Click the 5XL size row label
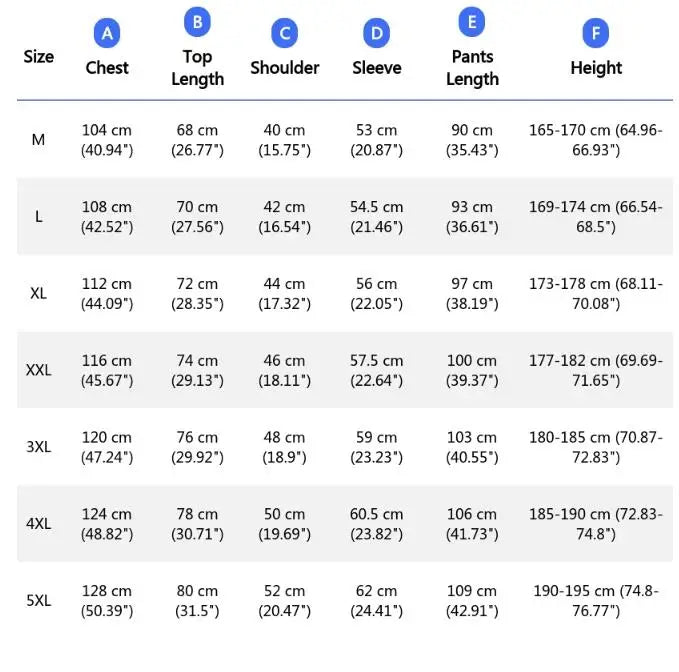Viewport: 679px width, 672px height. coord(39,601)
